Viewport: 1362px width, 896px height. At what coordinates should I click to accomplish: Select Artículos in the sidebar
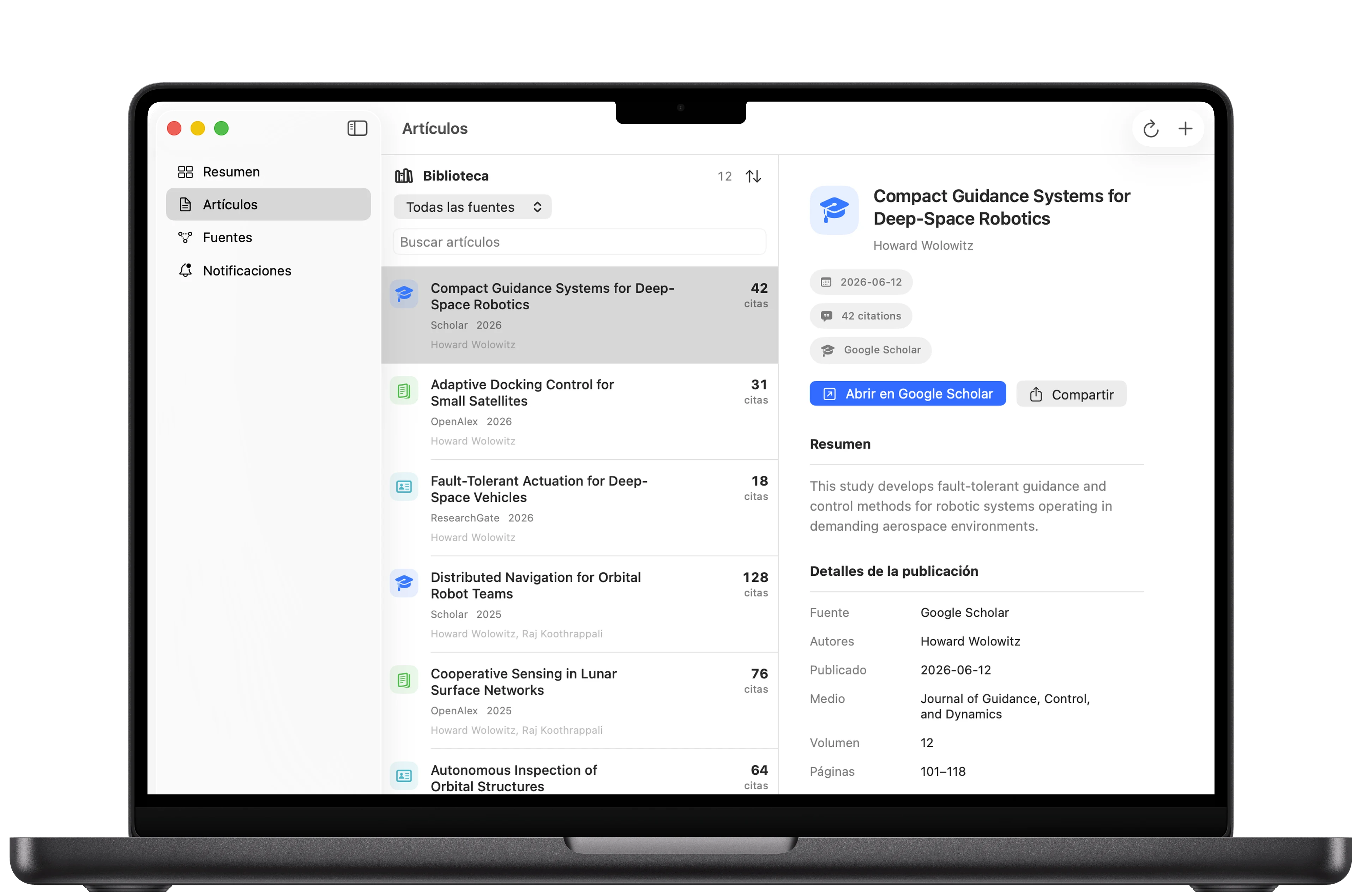tap(269, 204)
